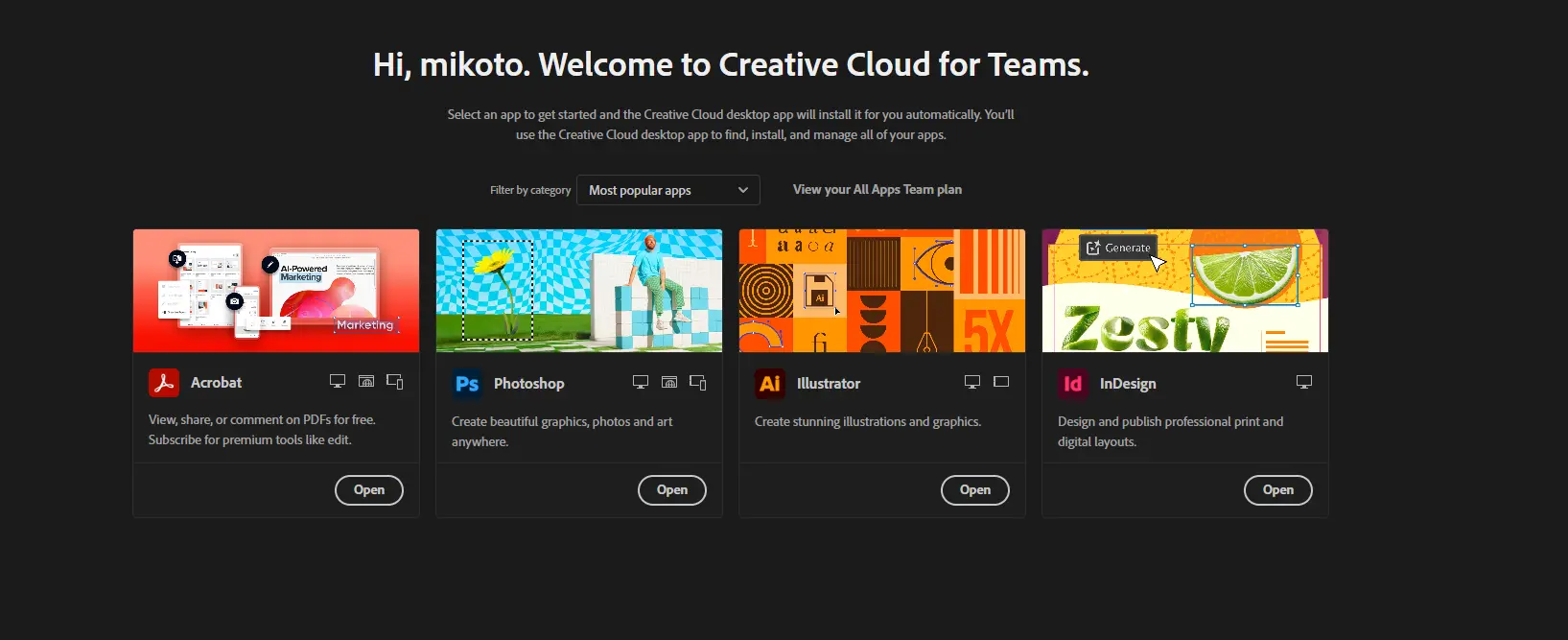Click the Illustrator orange pattern banner
The height and width of the screenshot is (640, 1568).
pyautogui.click(x=882, y=291)
